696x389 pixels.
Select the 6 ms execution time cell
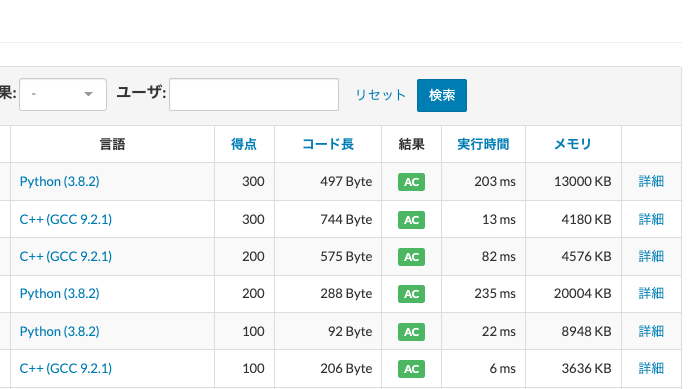click(483, 368)
